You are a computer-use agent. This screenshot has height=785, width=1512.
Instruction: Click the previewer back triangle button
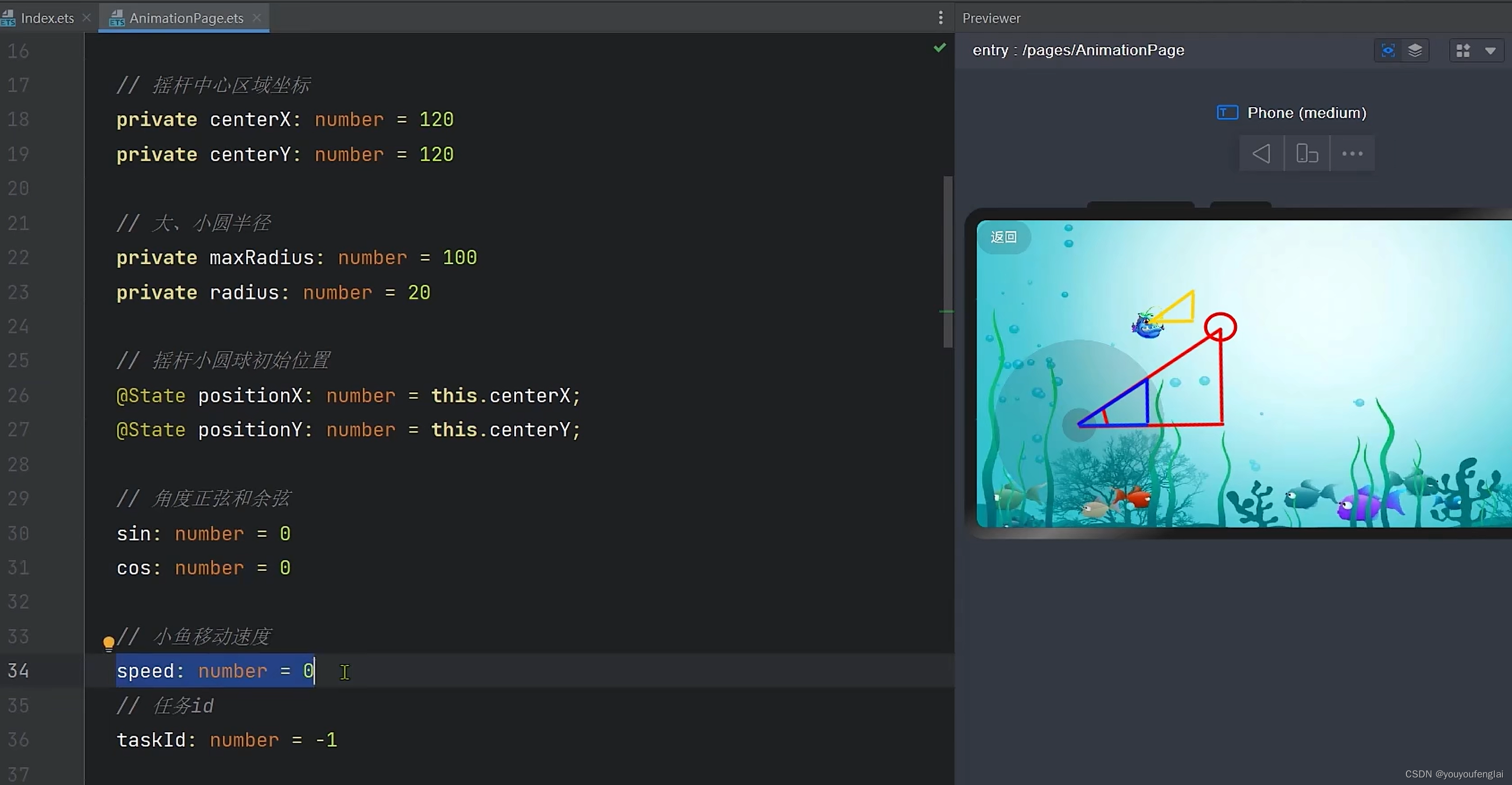tap(1261, 154)
